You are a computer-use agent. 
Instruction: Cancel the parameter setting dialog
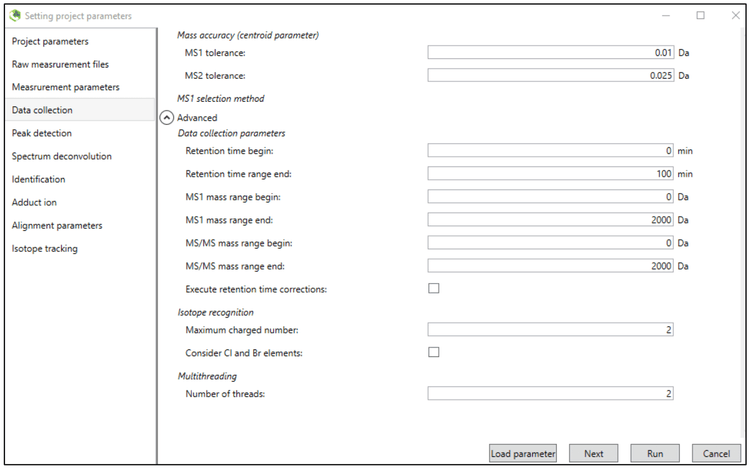(716, 453)
